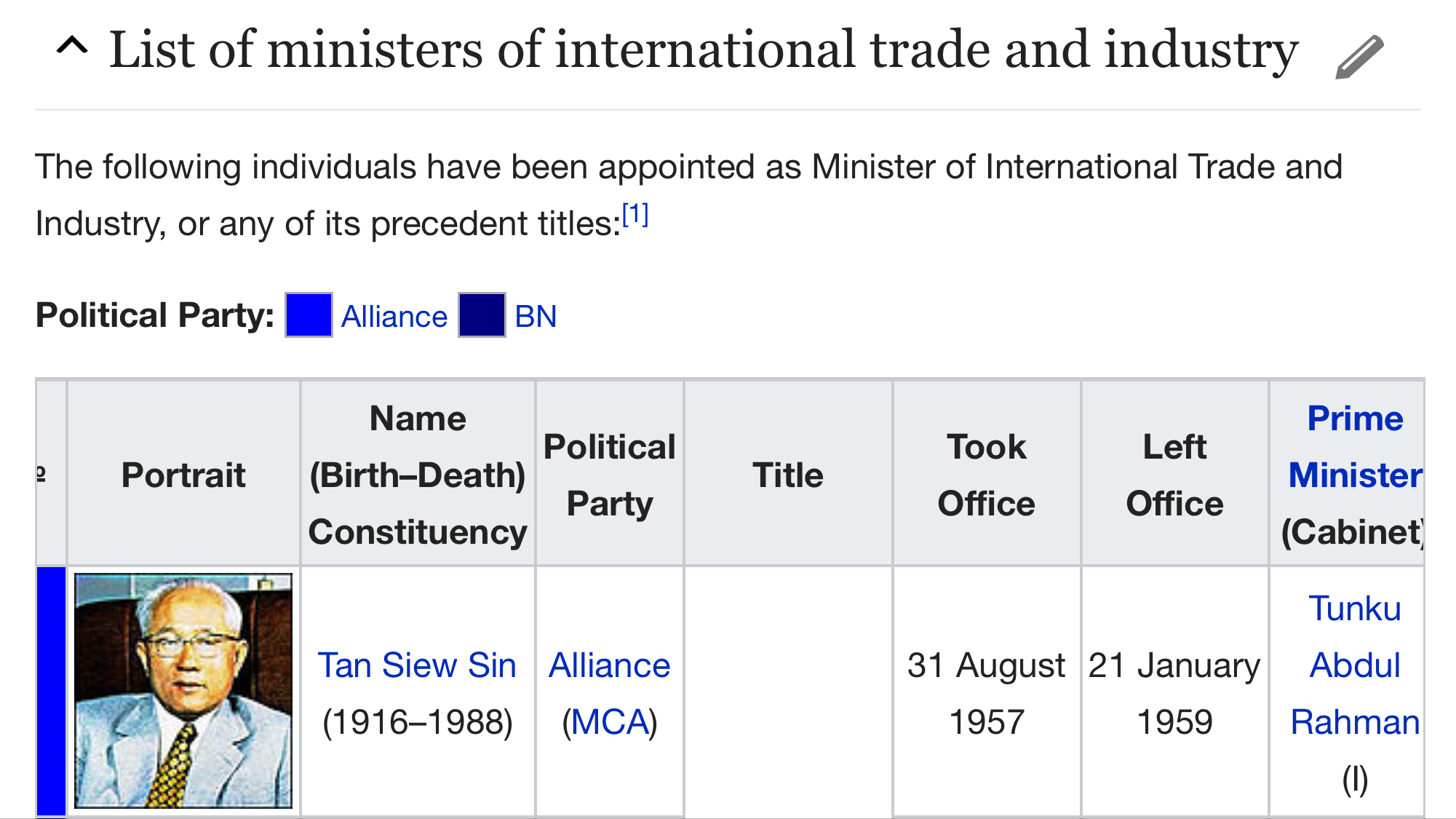Viewport: 1456px width, 819px height.
Task: Follow the Prime Minister column header link
Action: click(1354, 446)
